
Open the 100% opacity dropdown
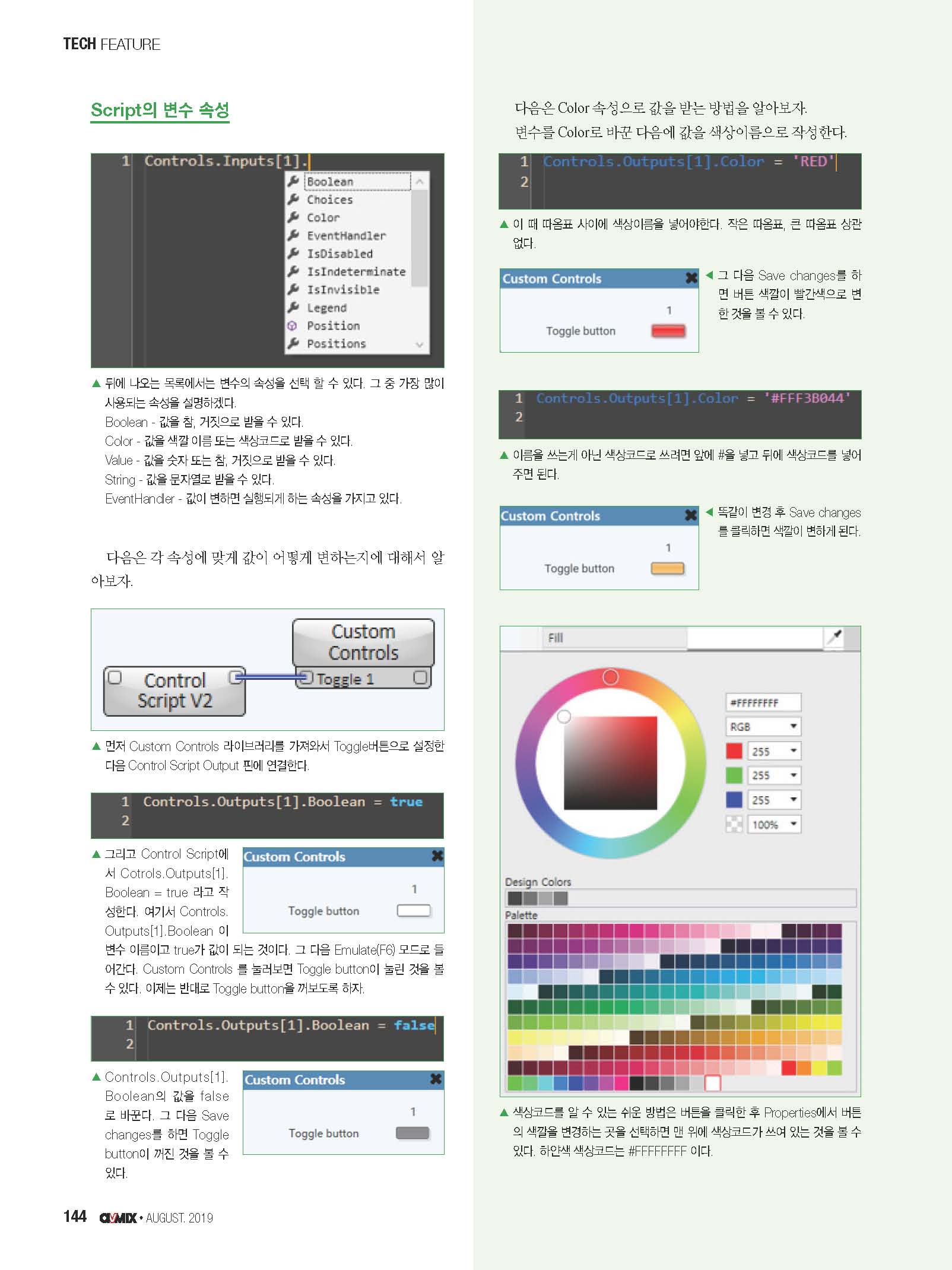pyautogui.click(x=774, y=824)
